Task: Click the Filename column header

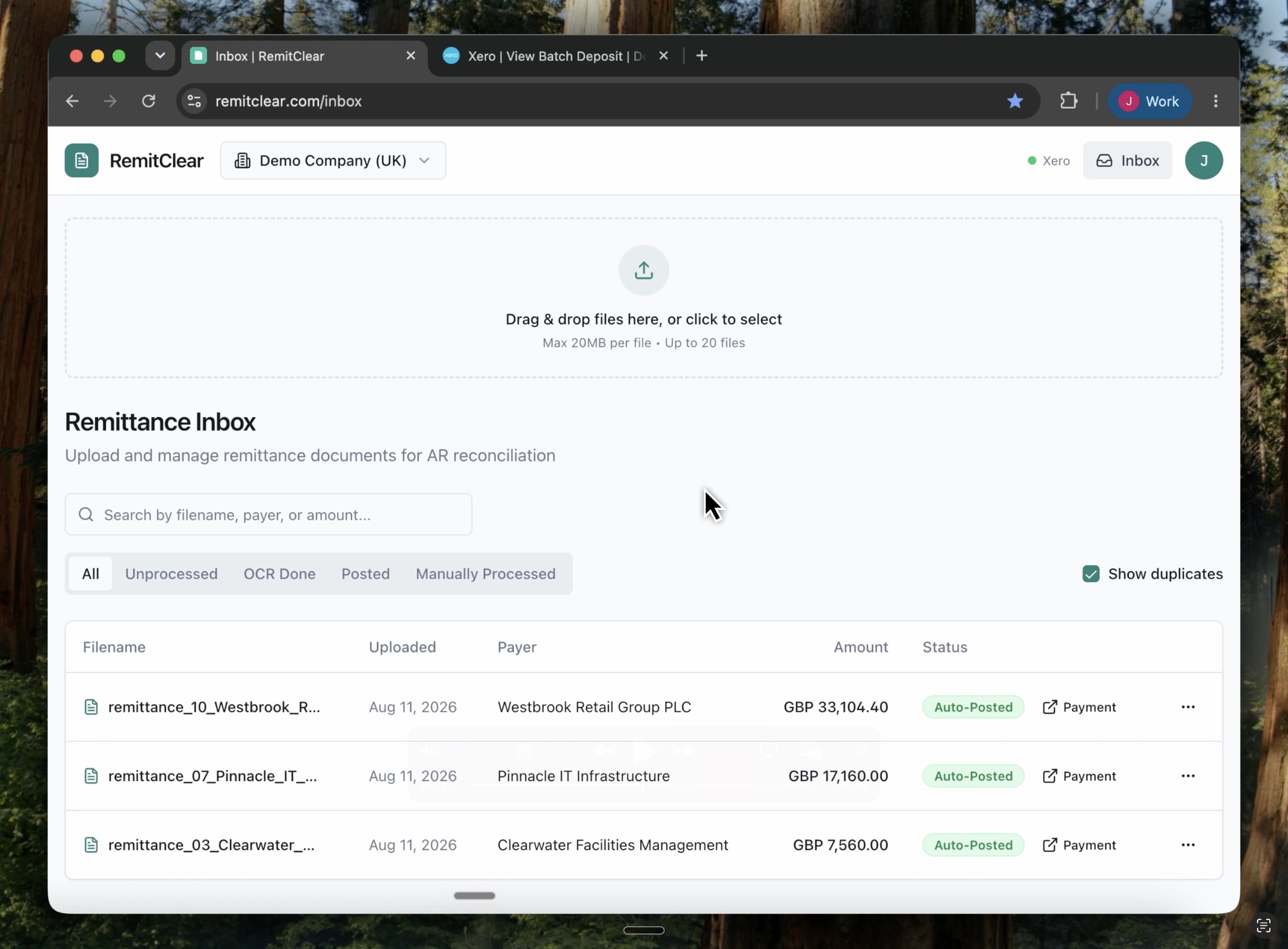Action: 114,648
